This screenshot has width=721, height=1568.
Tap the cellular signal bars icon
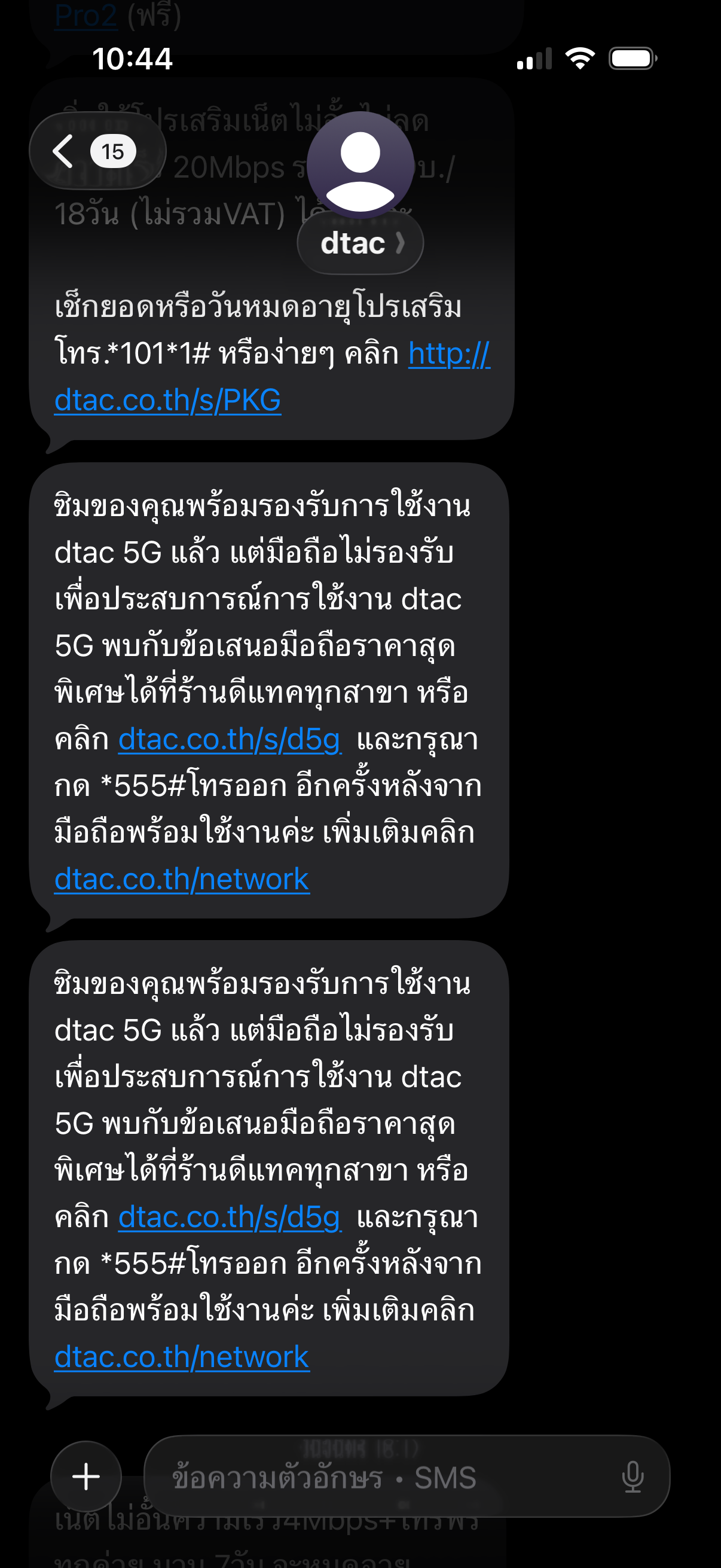tap(534, 59)
